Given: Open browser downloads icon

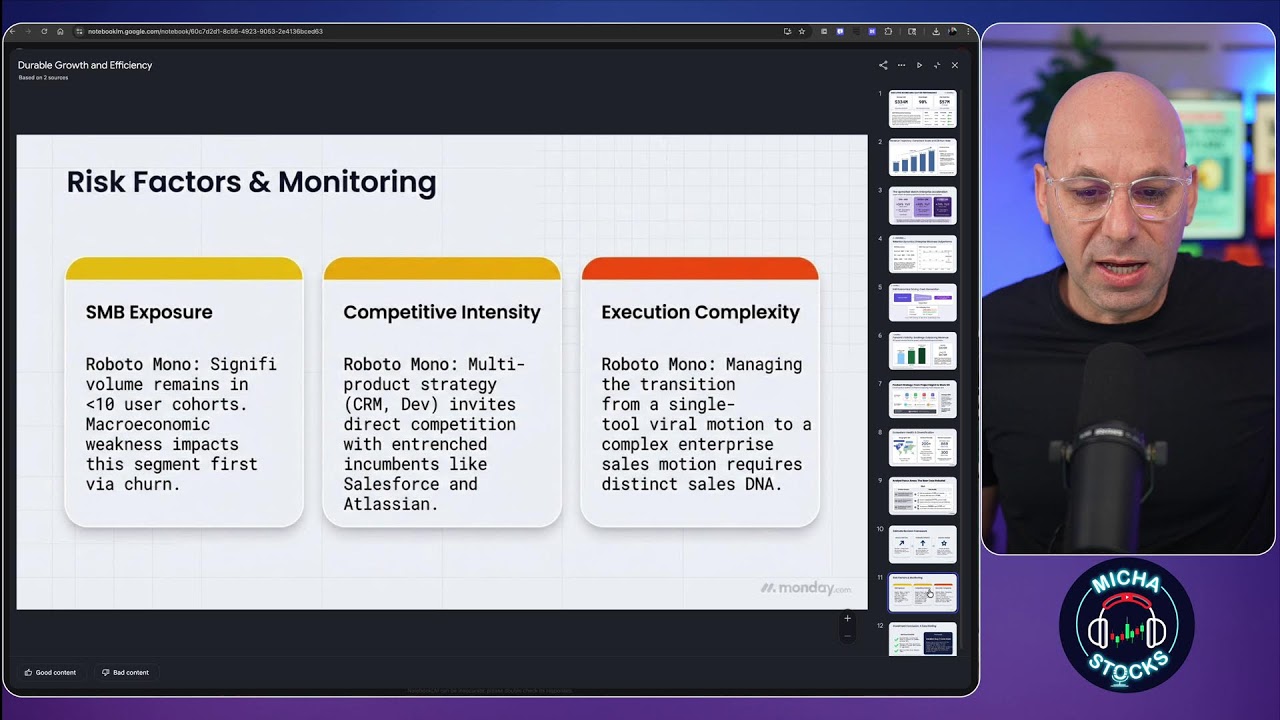Looking at the screenshot, I should tap(936, 31).
